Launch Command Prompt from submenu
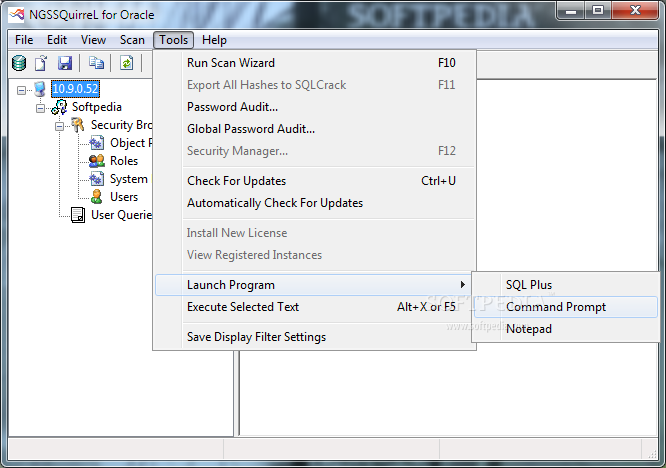 click(x=566, y=307)
